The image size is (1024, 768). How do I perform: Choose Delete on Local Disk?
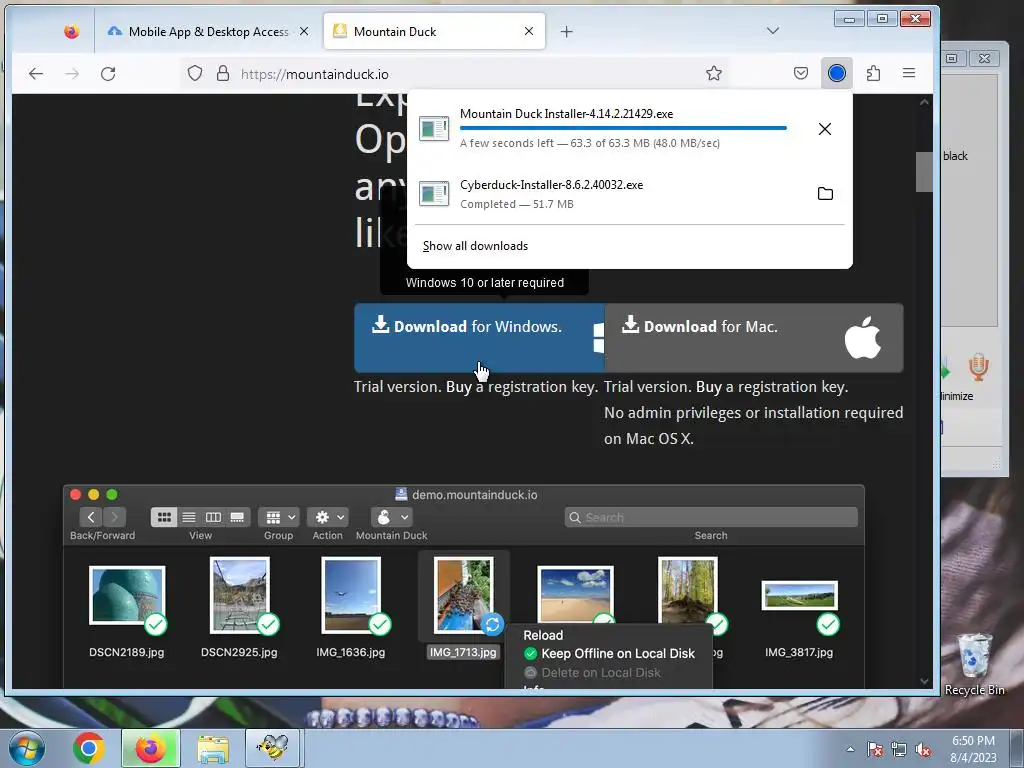click(x=593, y=672)
